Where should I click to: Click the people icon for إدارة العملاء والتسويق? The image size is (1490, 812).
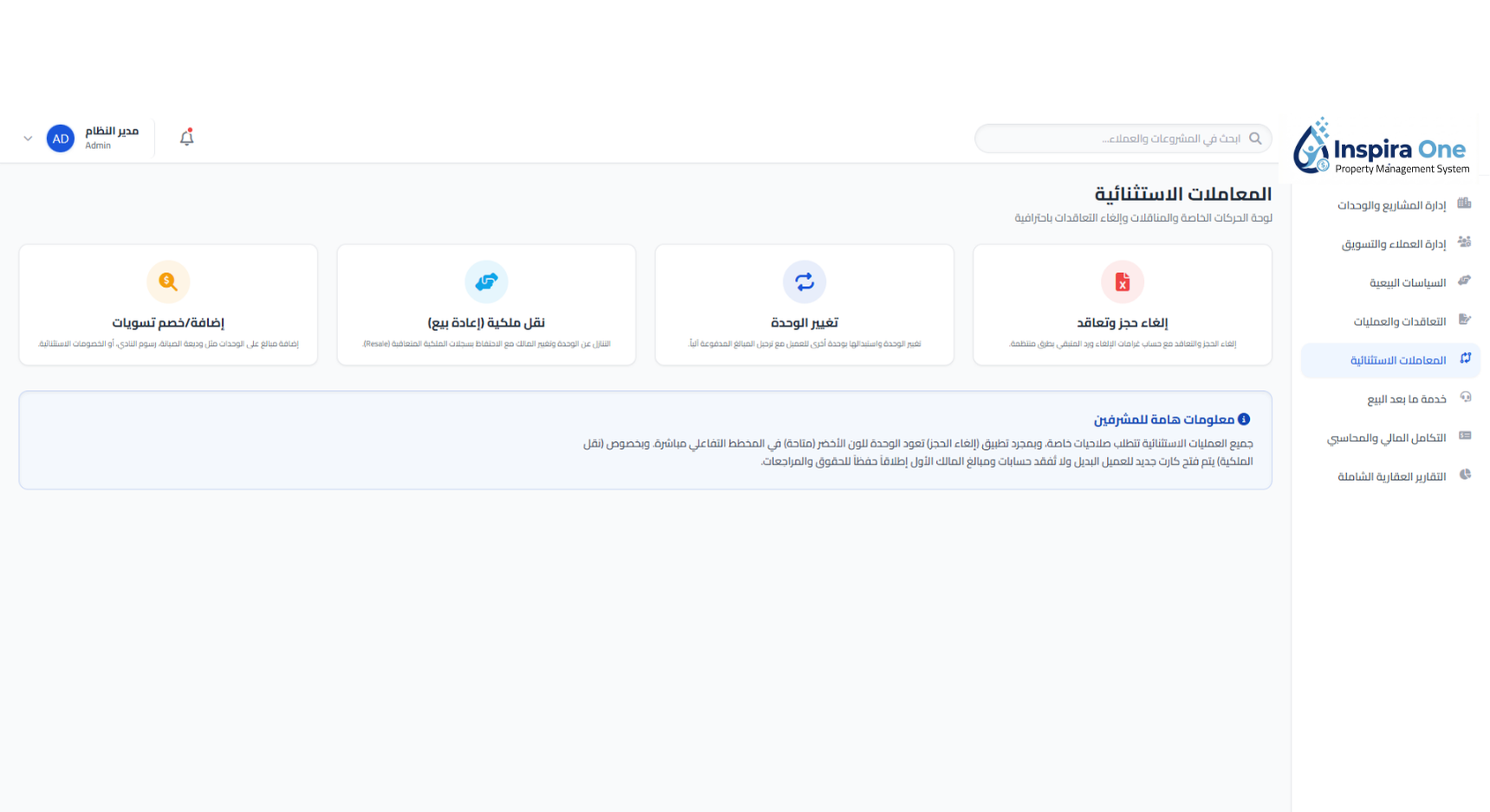[x=1465, y=243]
